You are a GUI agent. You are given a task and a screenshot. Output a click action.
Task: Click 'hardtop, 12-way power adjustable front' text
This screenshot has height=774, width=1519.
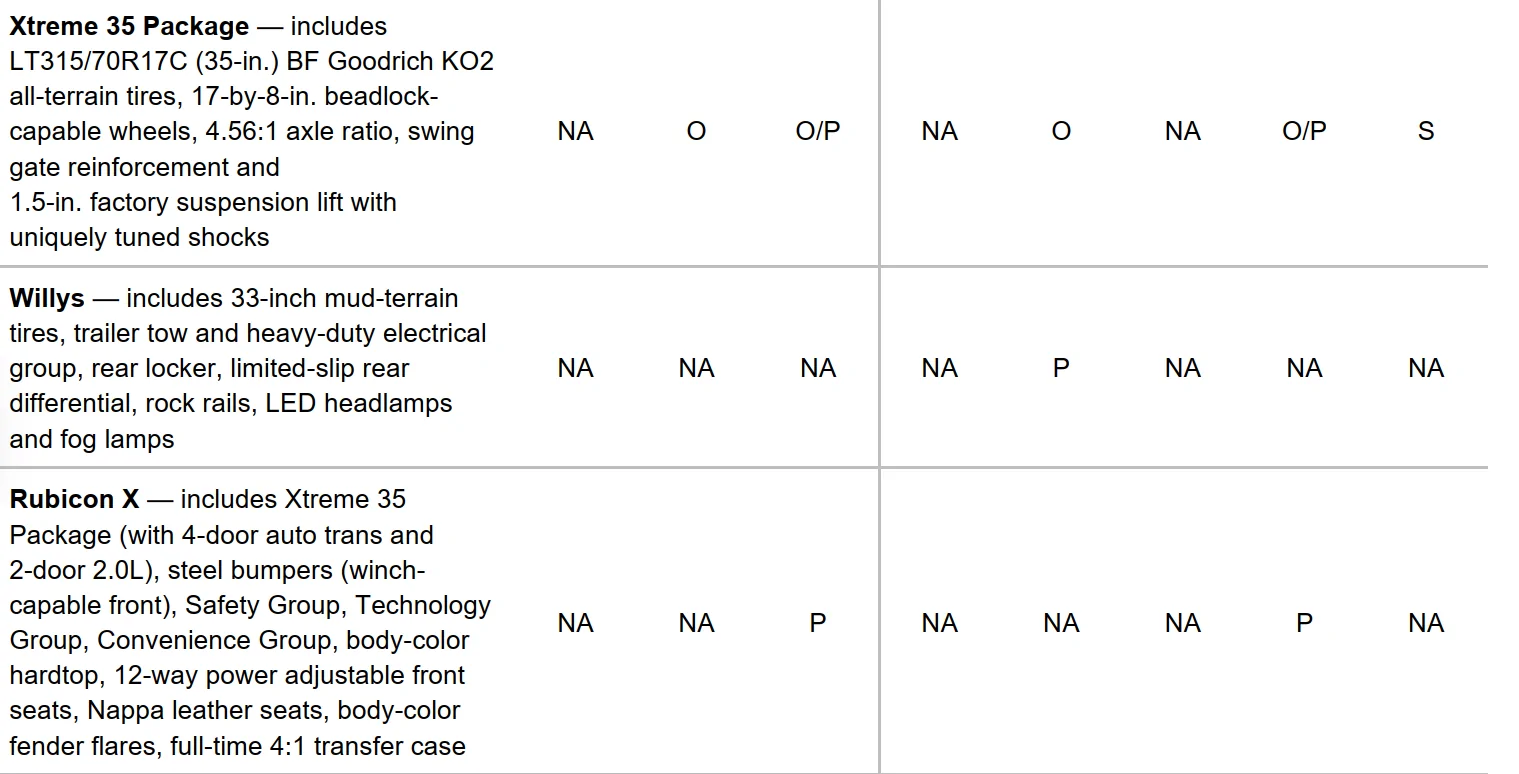coord(237,675)
